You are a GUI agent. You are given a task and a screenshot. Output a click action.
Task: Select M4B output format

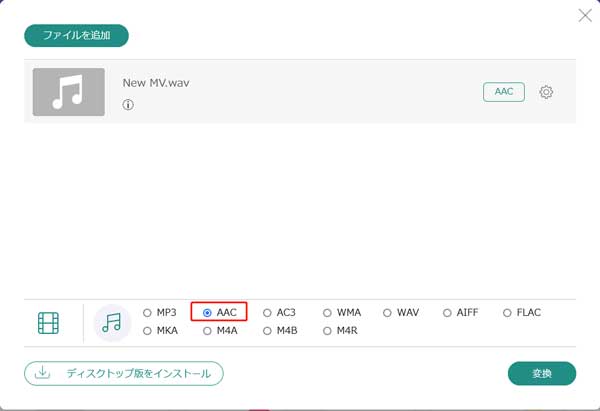267,331
